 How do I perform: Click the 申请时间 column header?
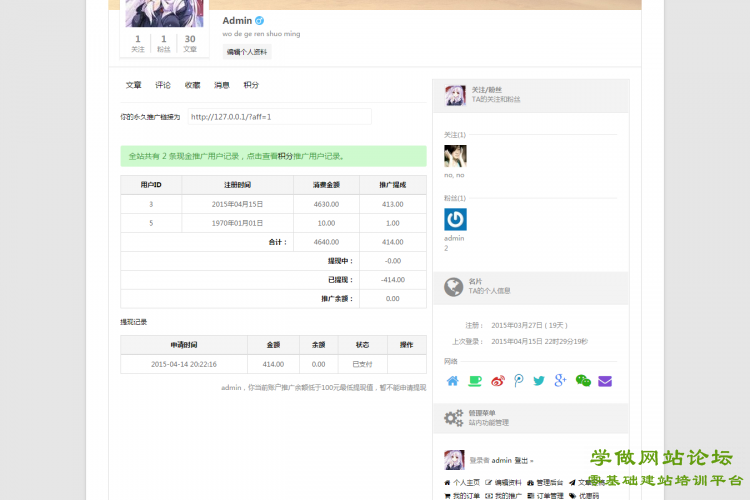[x=184, y=345]
